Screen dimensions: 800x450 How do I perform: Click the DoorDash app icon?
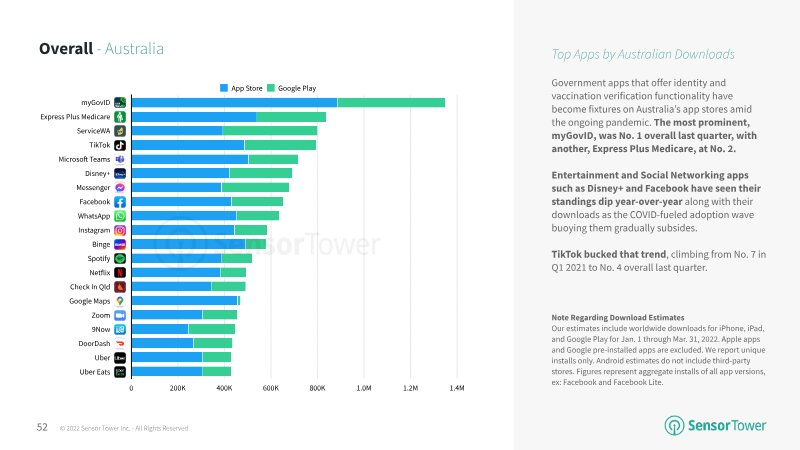tap(120, 343)
